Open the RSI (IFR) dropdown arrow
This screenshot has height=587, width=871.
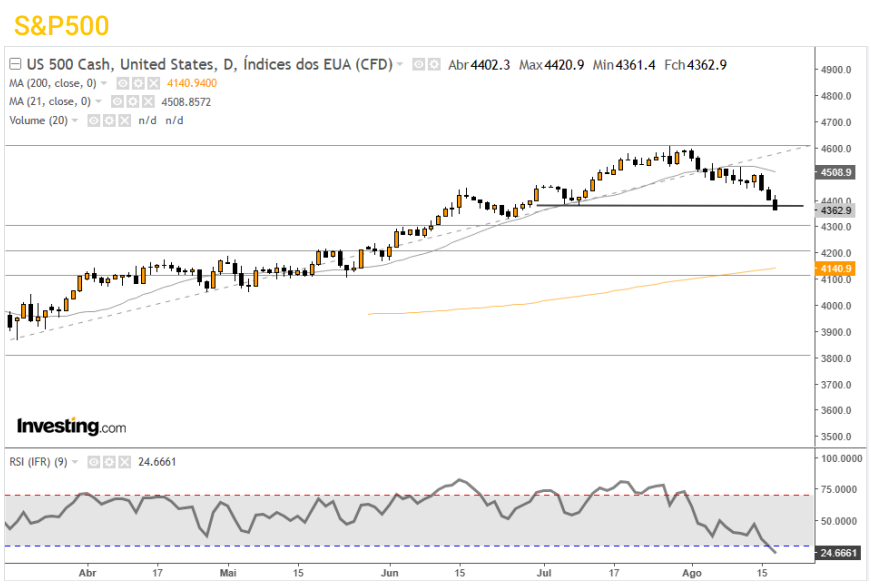click(x=73, y=462)
